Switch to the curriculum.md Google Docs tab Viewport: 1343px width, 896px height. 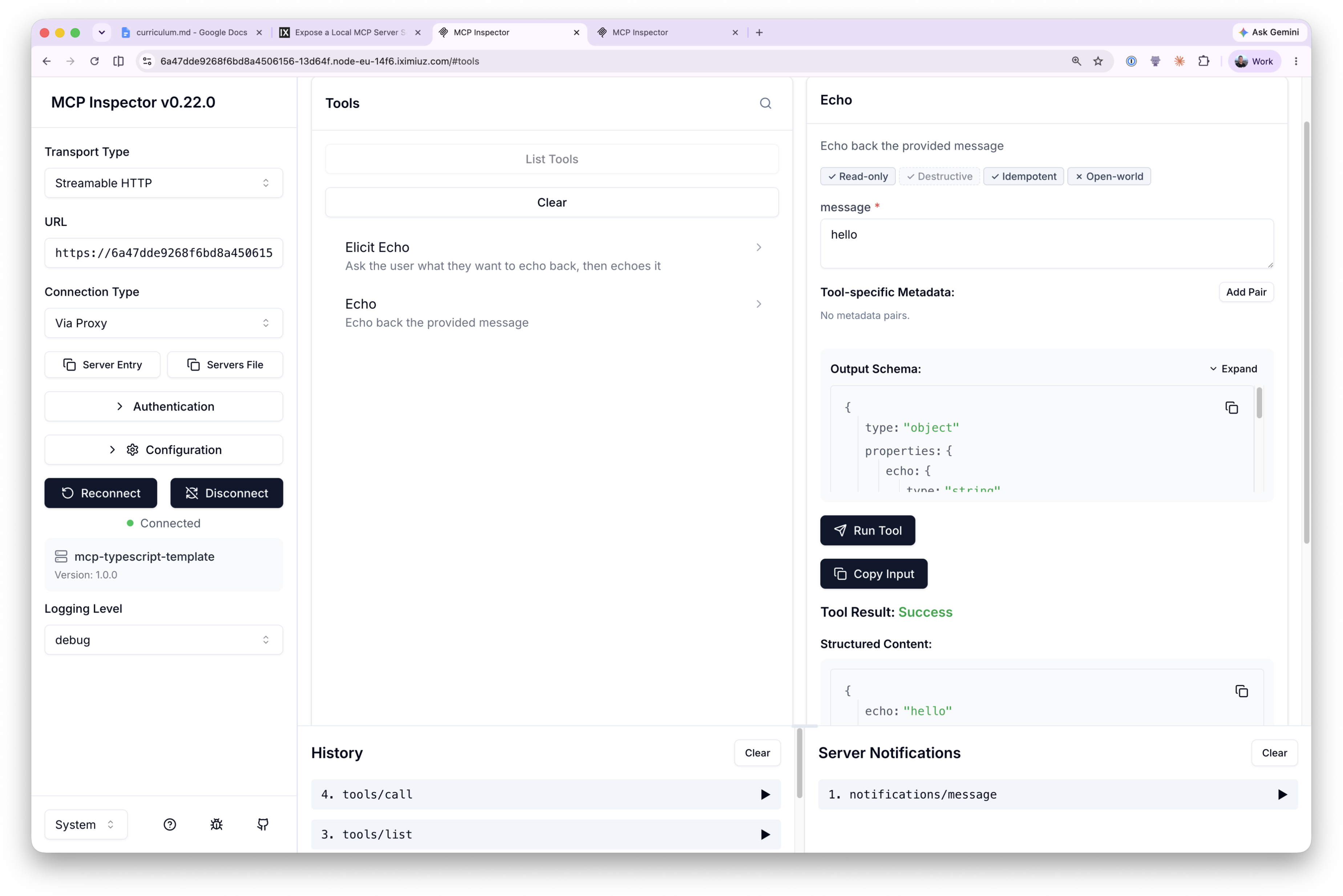tap(191, 33)
